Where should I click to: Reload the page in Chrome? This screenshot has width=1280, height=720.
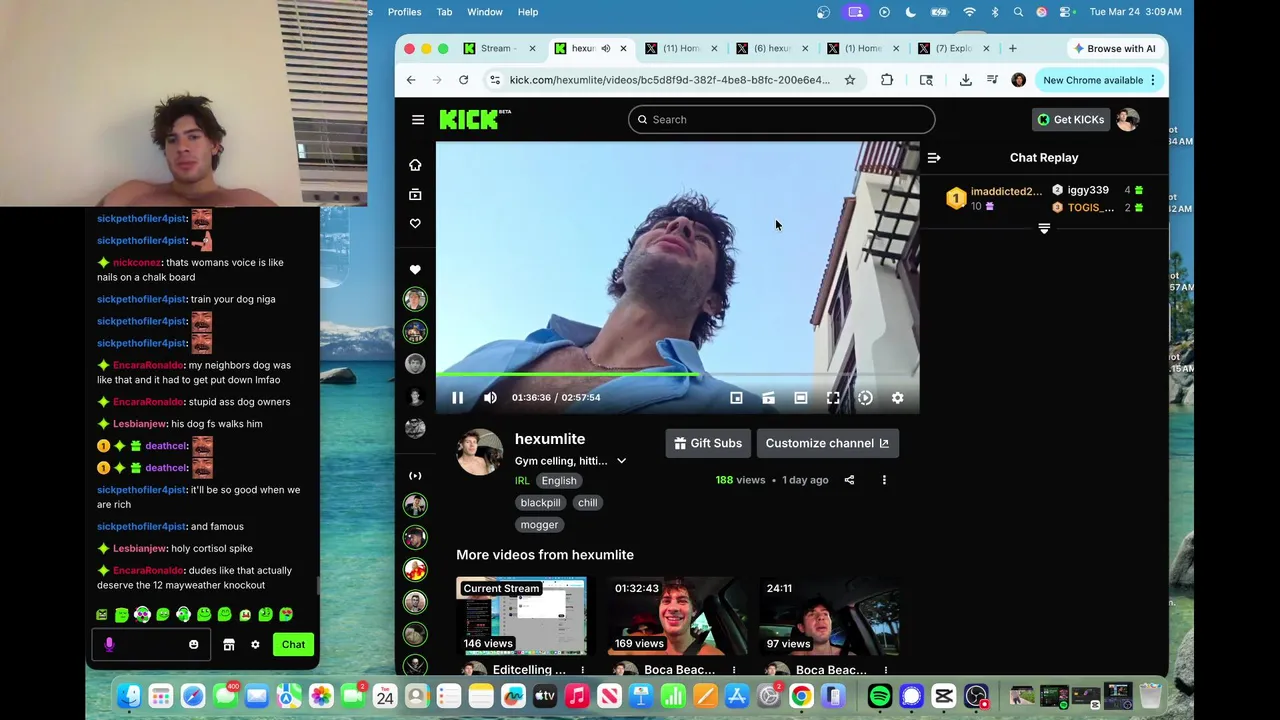coord(463,80)
